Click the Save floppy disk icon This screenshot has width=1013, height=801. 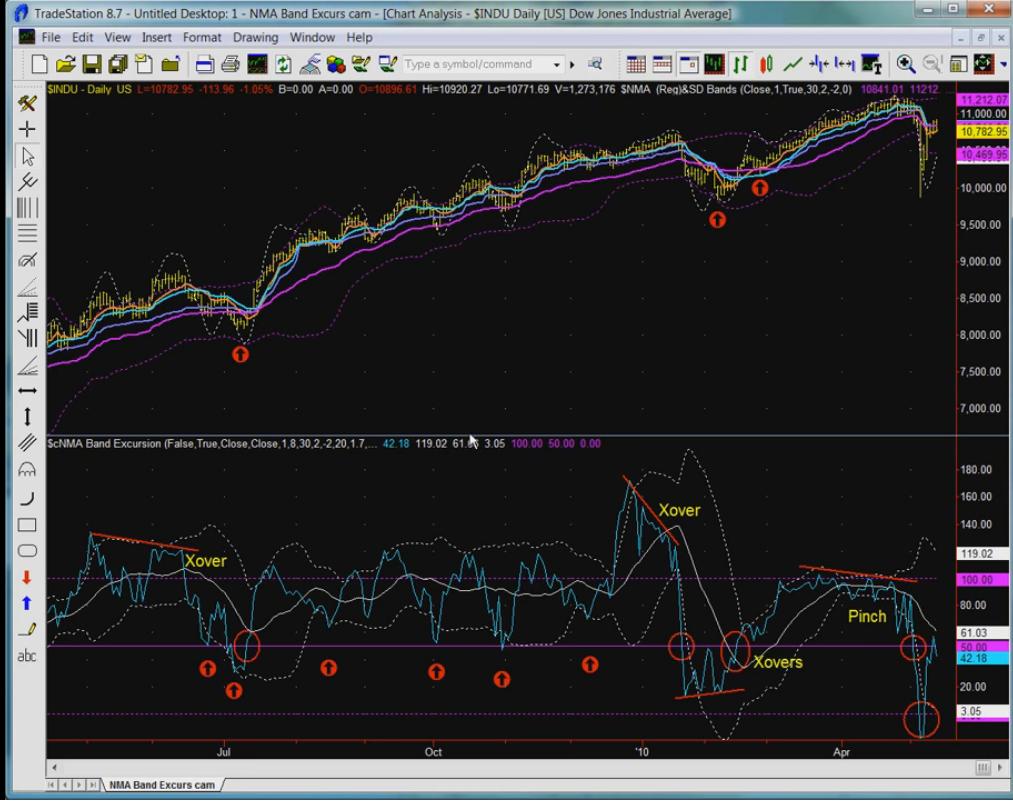click(92, 65)
